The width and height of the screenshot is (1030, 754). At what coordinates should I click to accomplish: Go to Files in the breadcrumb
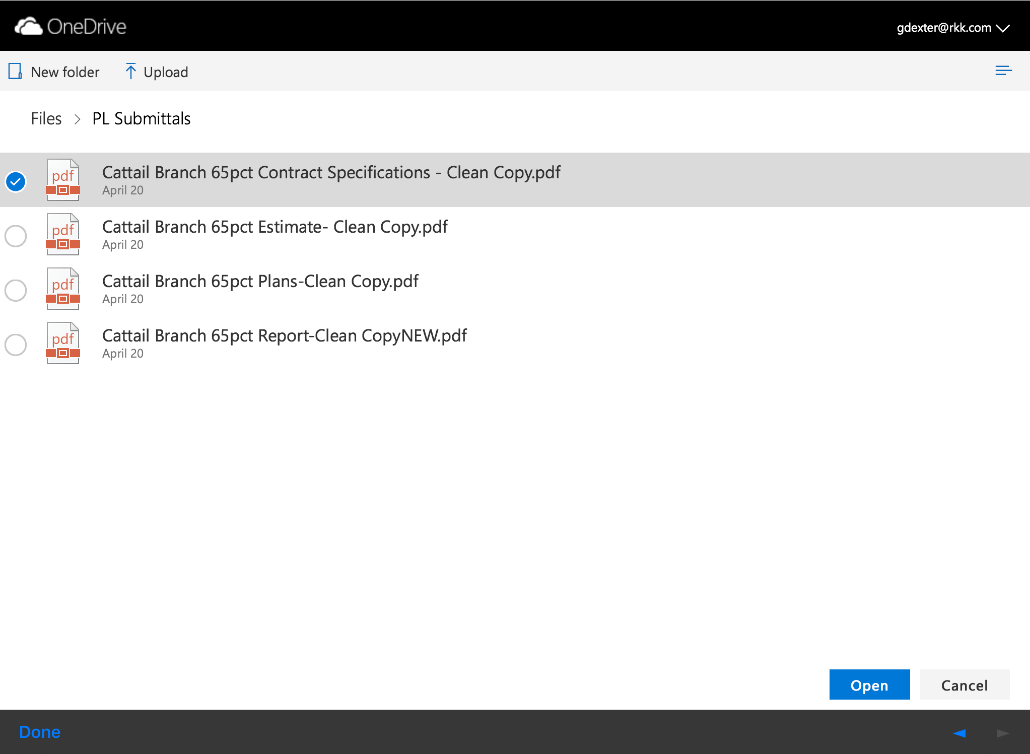pos(46,119)
